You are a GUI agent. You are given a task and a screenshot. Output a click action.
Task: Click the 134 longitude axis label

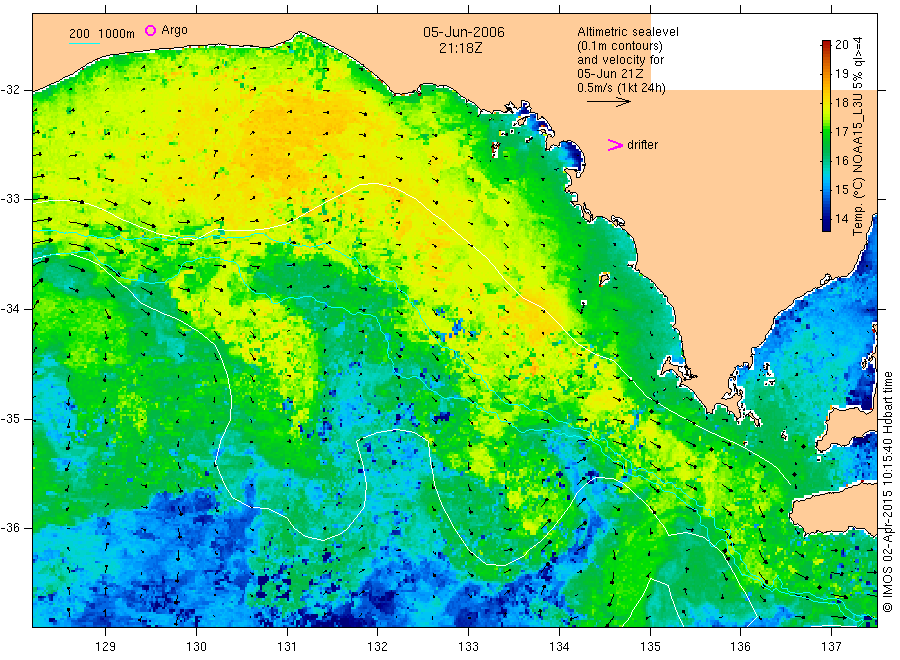tap(559, 647)
